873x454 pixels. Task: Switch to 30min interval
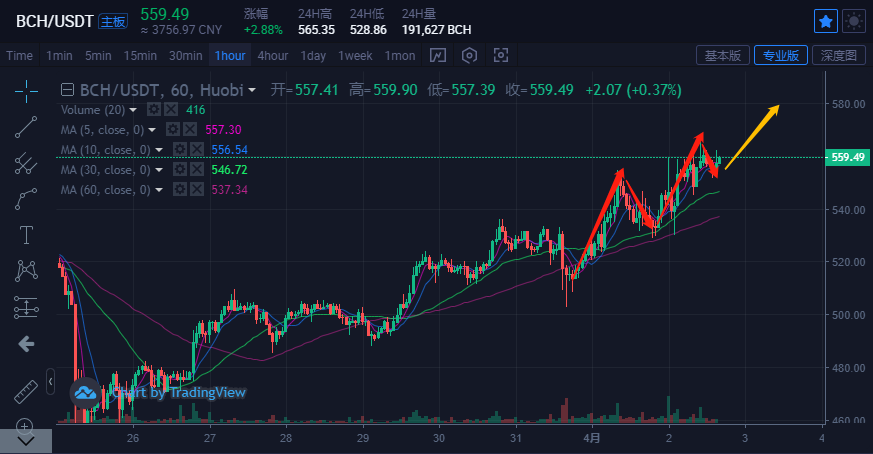(185, 56)
